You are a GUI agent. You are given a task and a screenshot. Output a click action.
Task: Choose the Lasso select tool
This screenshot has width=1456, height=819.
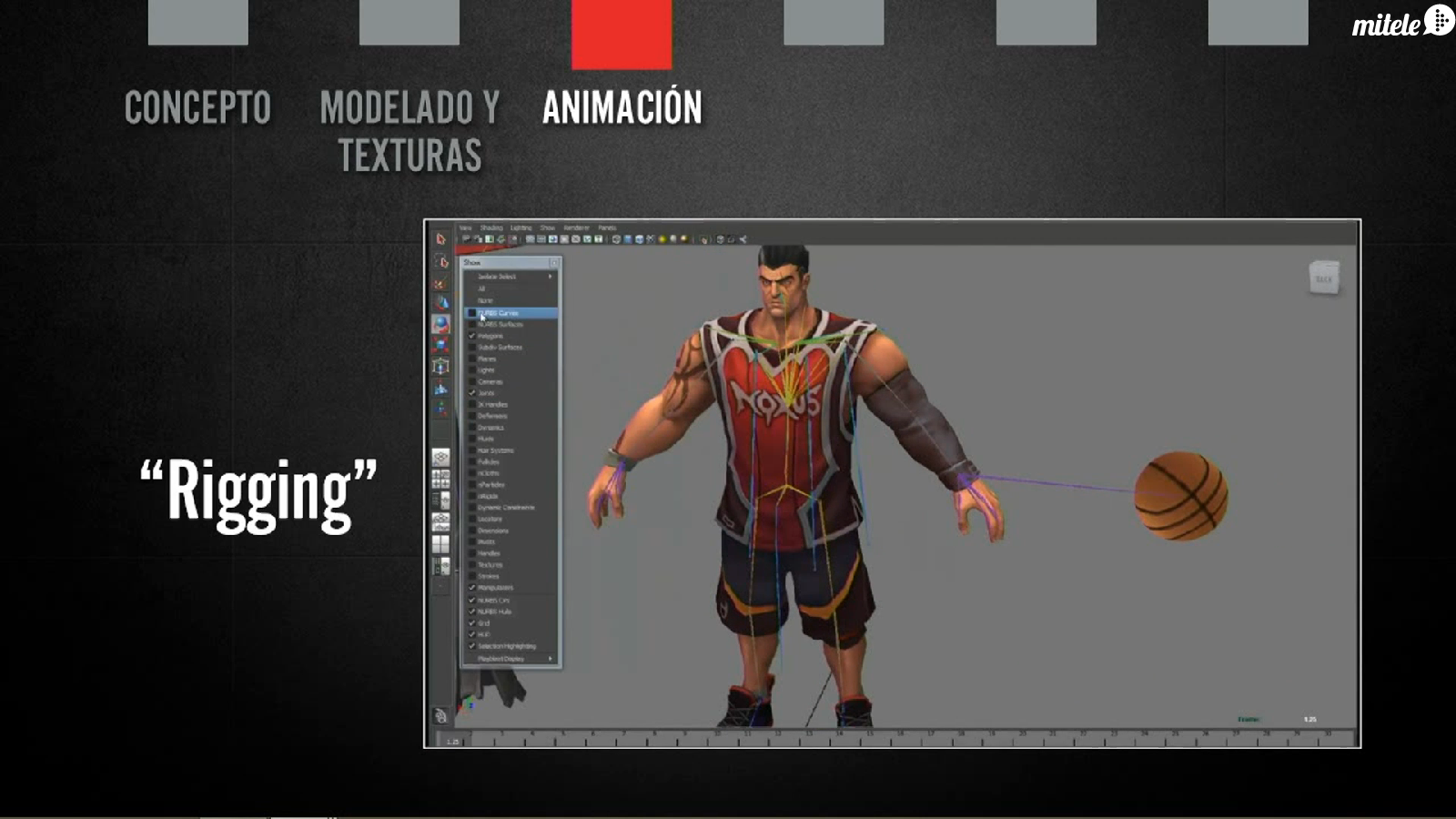(x=440, y=262)
